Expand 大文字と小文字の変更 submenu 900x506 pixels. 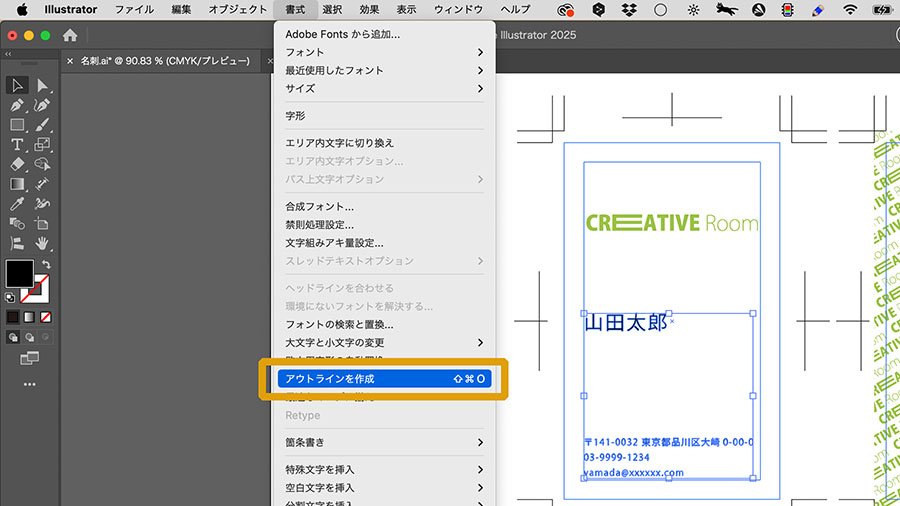384,342
